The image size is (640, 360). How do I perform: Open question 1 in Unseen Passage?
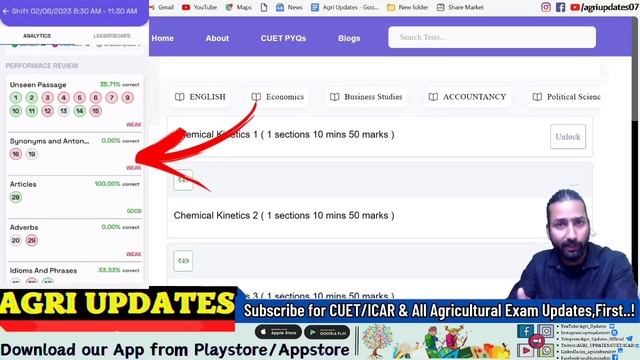pos(16,98)
